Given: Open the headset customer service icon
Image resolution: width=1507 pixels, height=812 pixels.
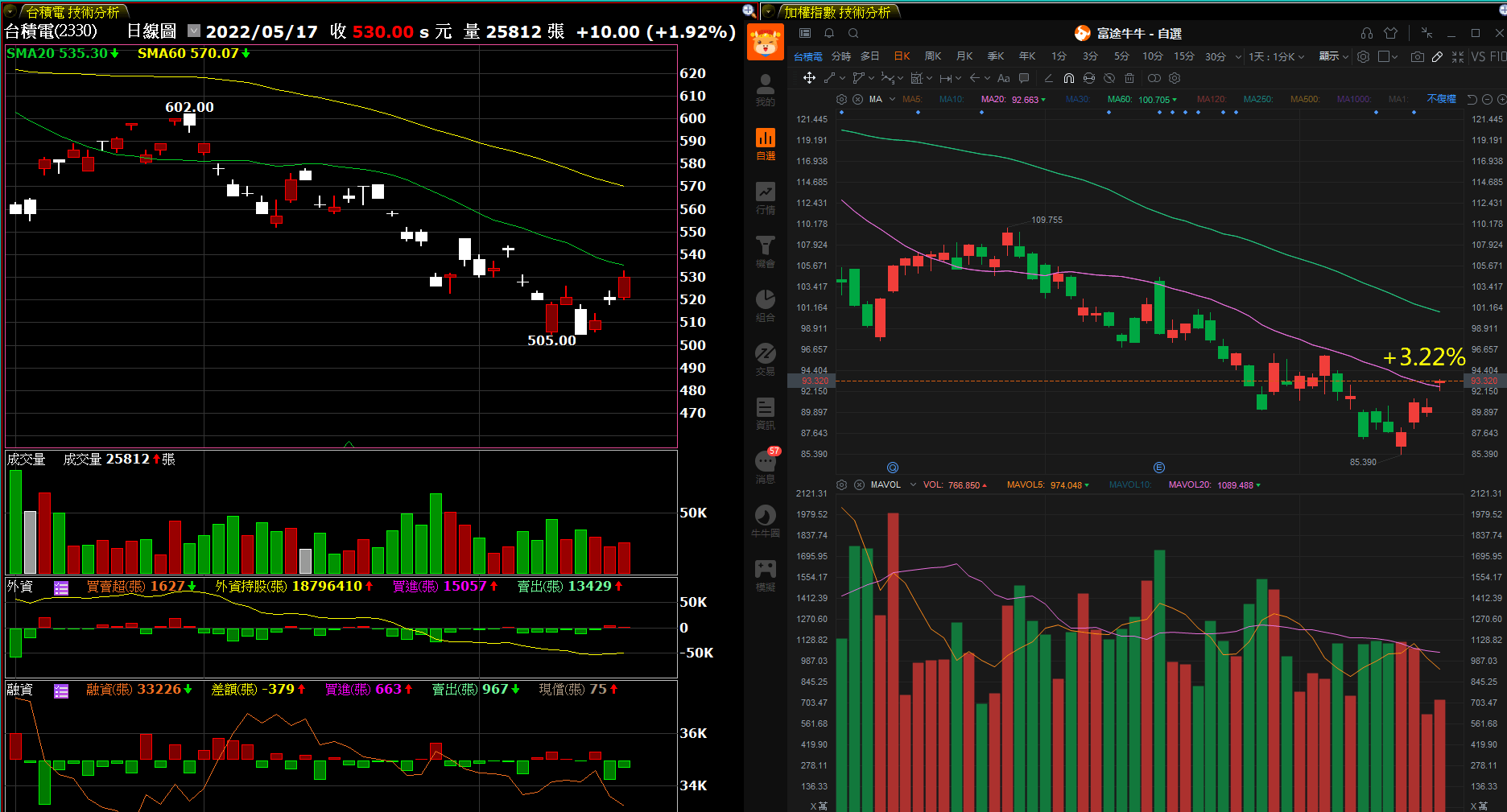Looking at the screenshot, I should 1367,33.
